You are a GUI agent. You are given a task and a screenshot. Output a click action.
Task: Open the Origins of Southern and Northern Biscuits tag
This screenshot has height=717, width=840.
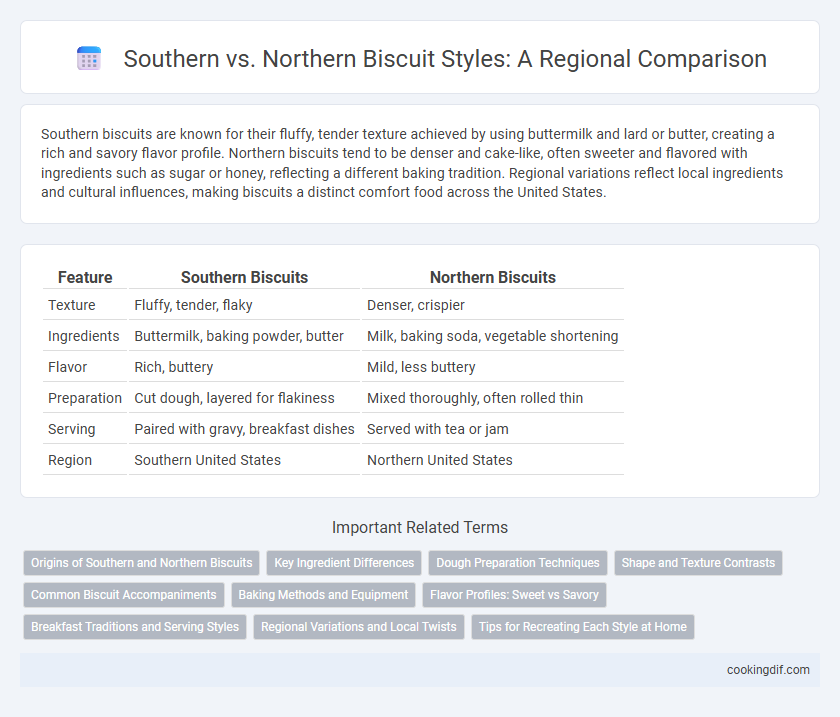click(x=141, y=563)
